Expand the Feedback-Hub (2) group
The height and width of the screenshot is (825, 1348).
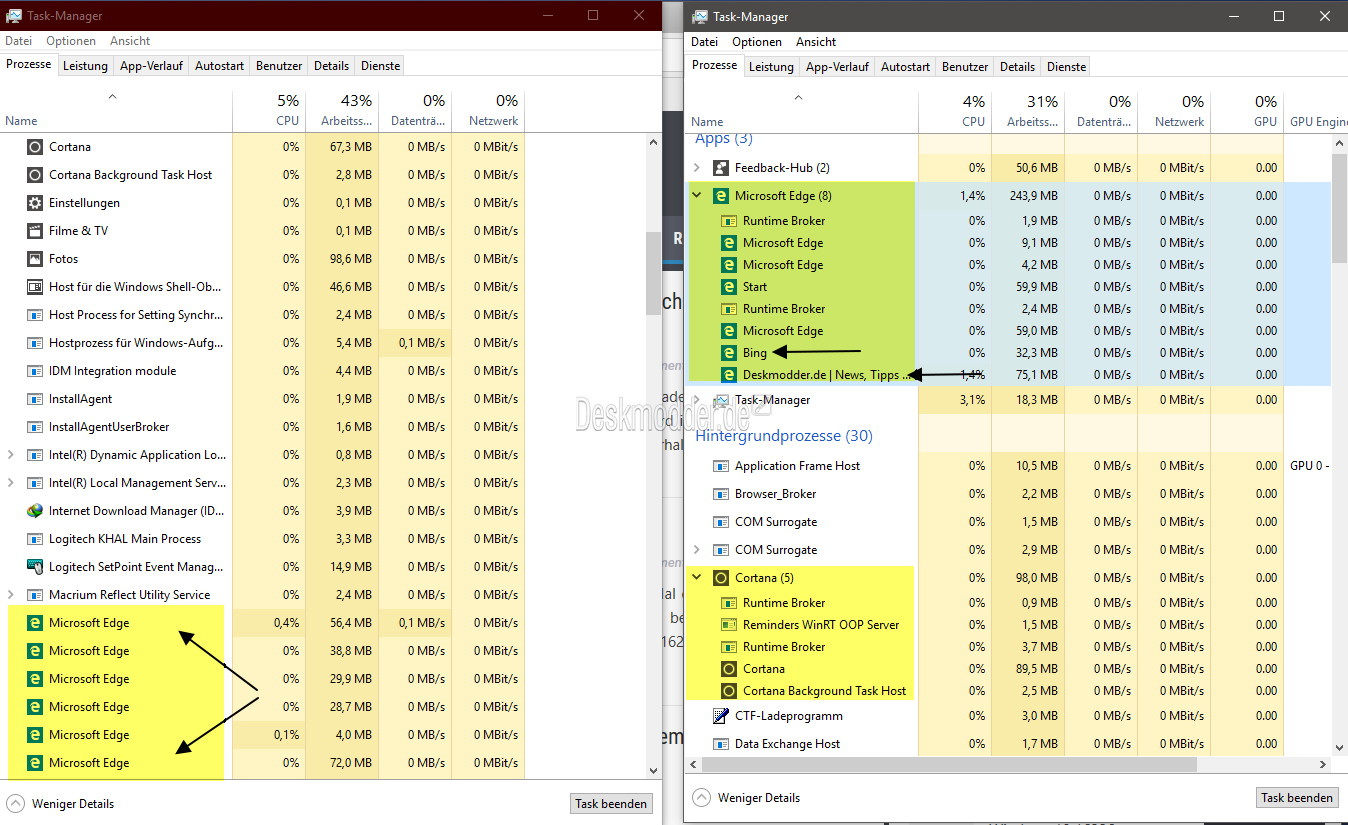(697, 168)
